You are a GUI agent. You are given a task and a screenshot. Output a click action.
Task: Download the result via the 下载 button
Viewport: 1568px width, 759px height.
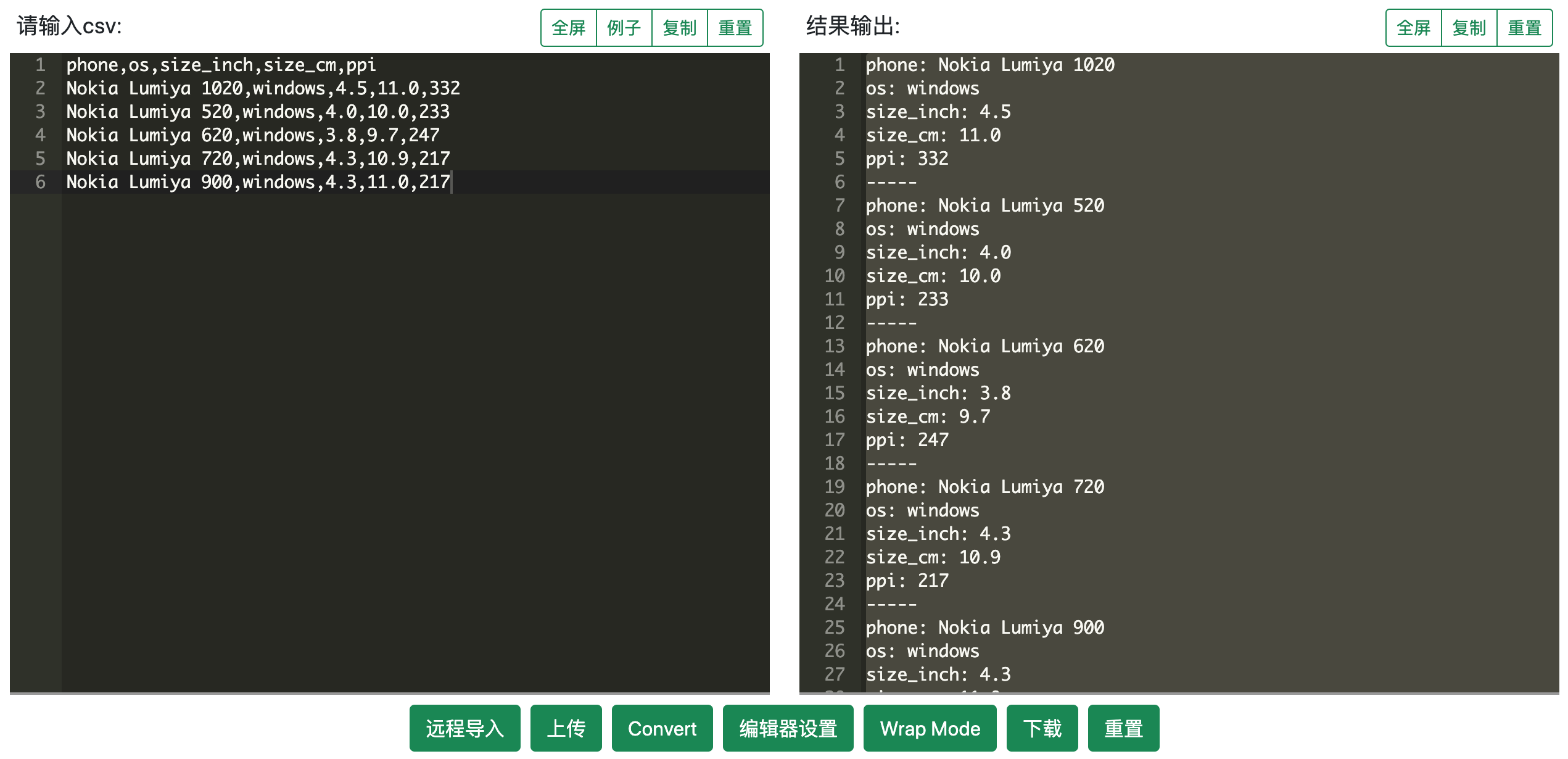coord(1042,729)
